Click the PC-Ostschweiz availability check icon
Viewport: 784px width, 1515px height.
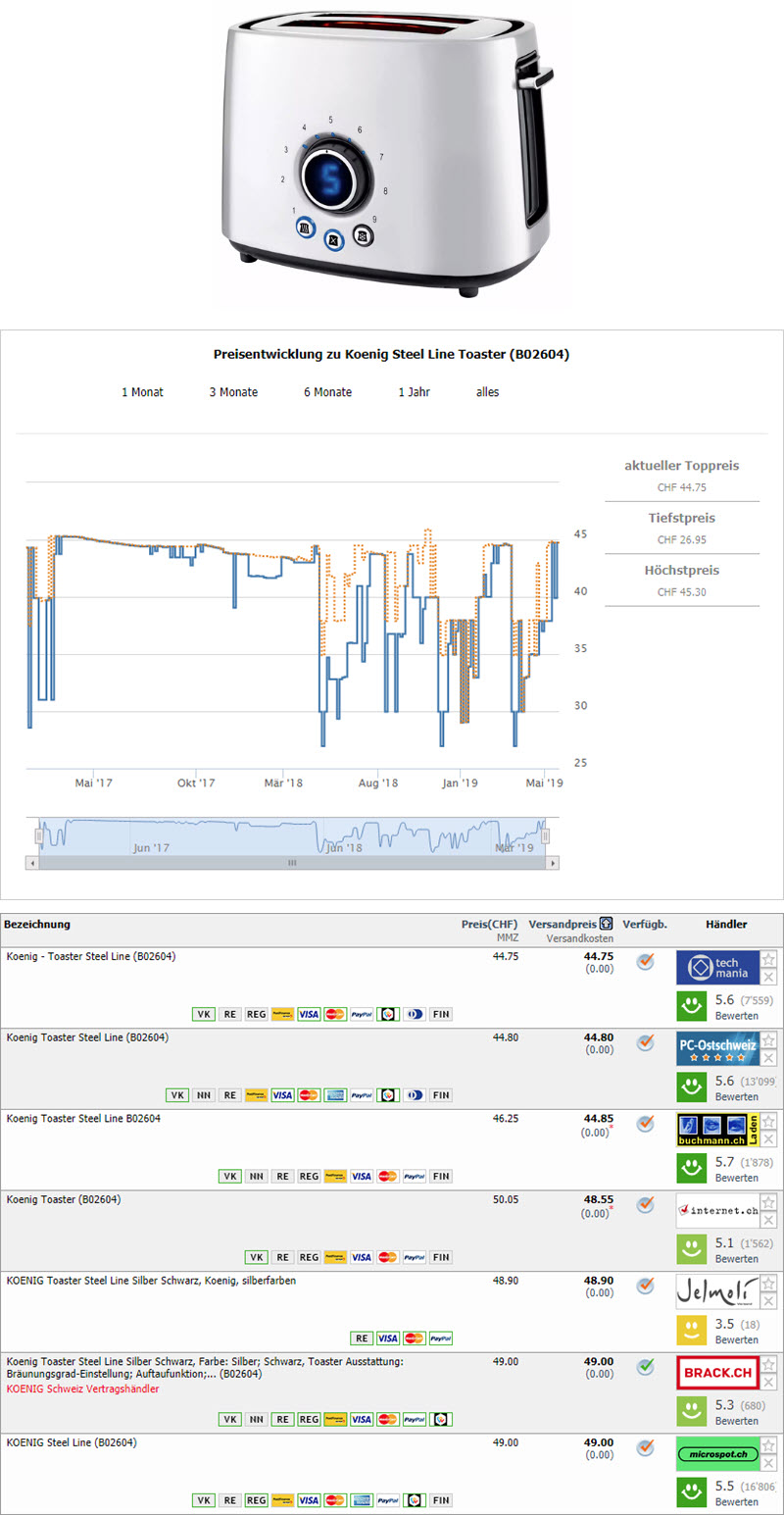tap(645, 1042)
